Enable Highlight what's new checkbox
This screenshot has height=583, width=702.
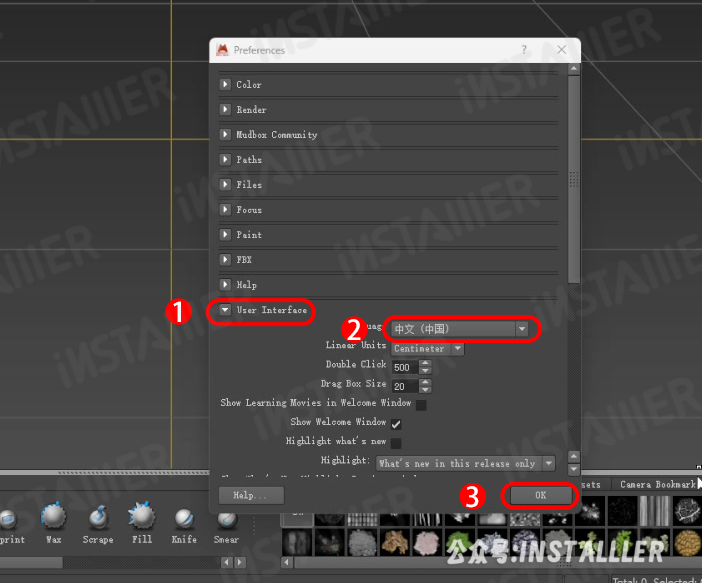[396, 443]
